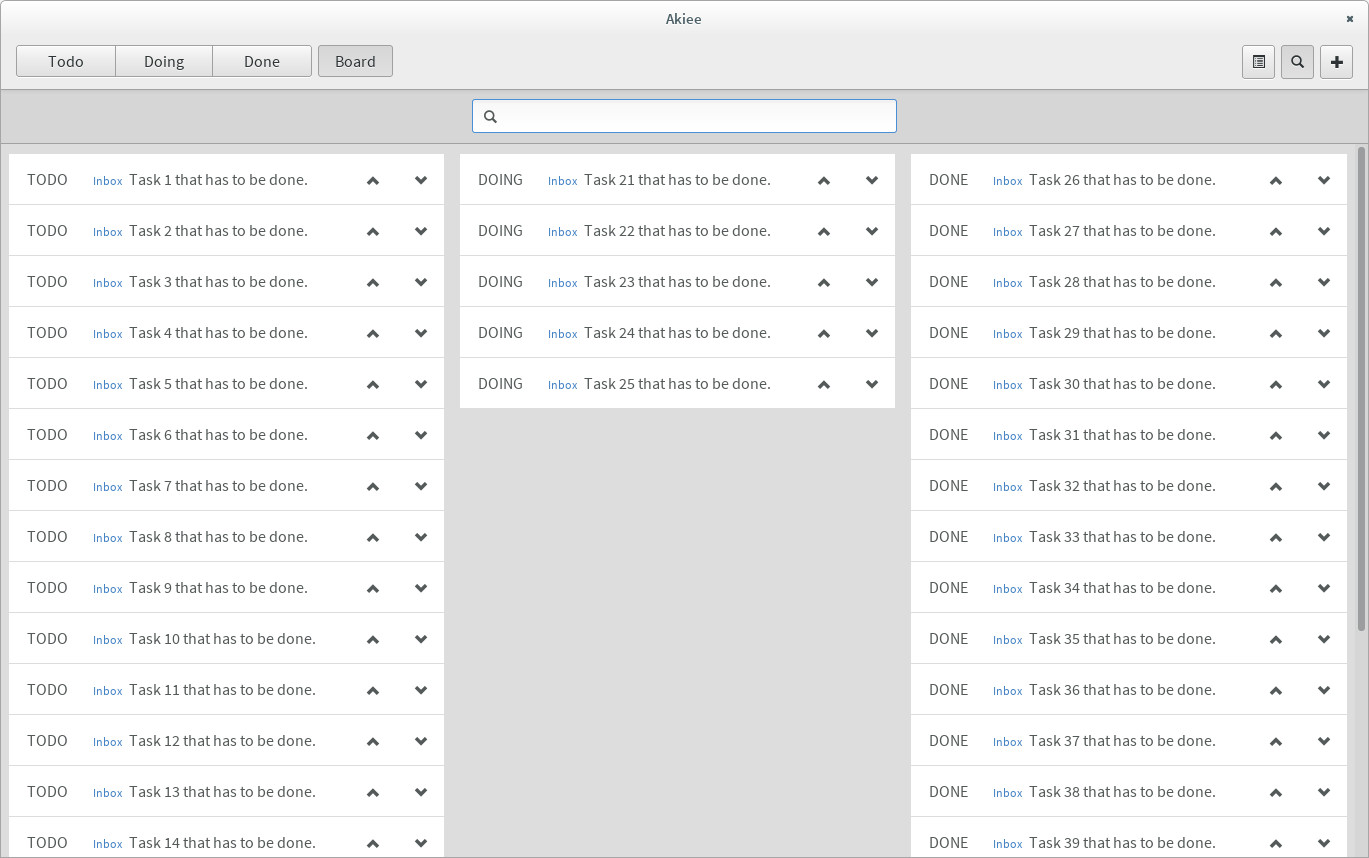Select "Task 30 that has to be done."

click(1122, 384)
